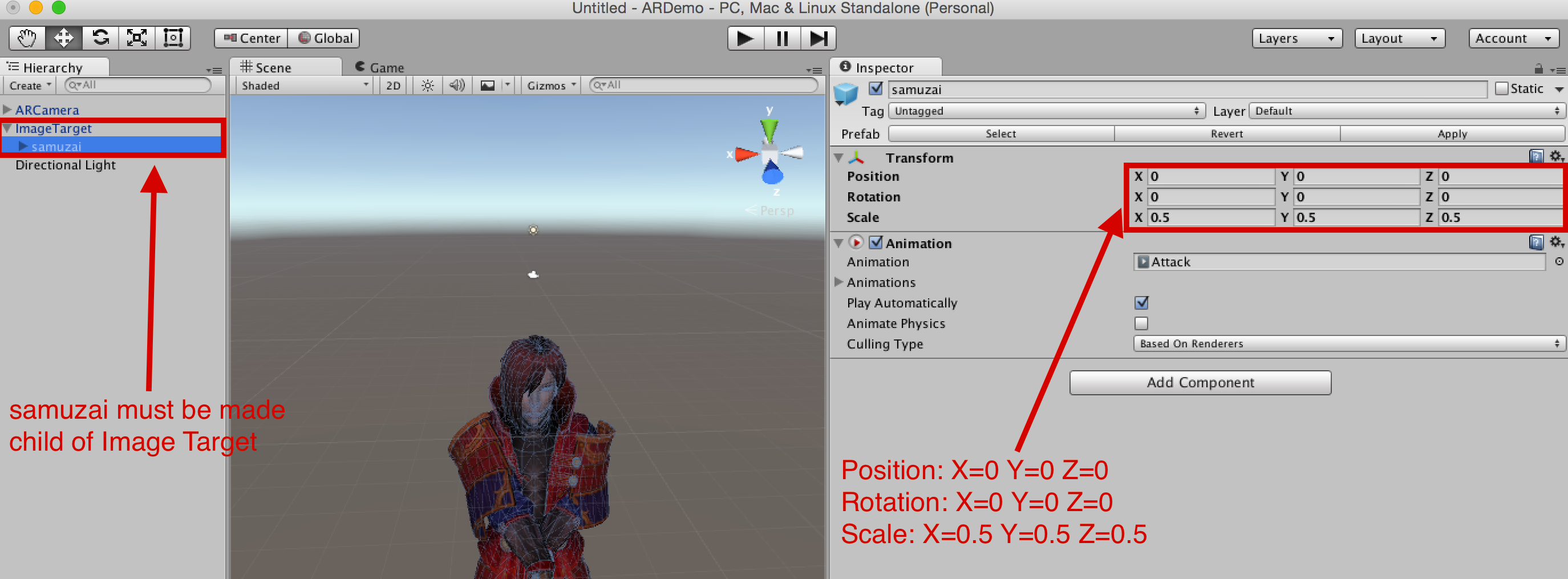Open Animation help book icon
The height and width of the screenshot is (579, 1568).
pyautogui.click(x=1535, y=242)
